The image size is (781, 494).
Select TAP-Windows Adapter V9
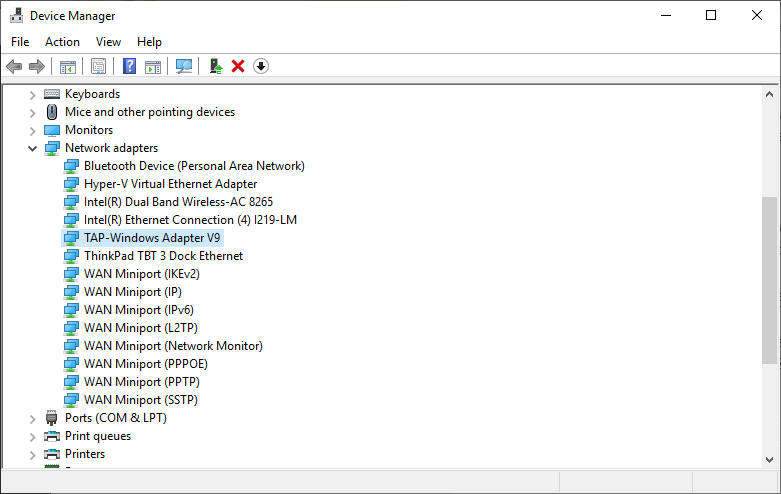(x=152, y=238)
